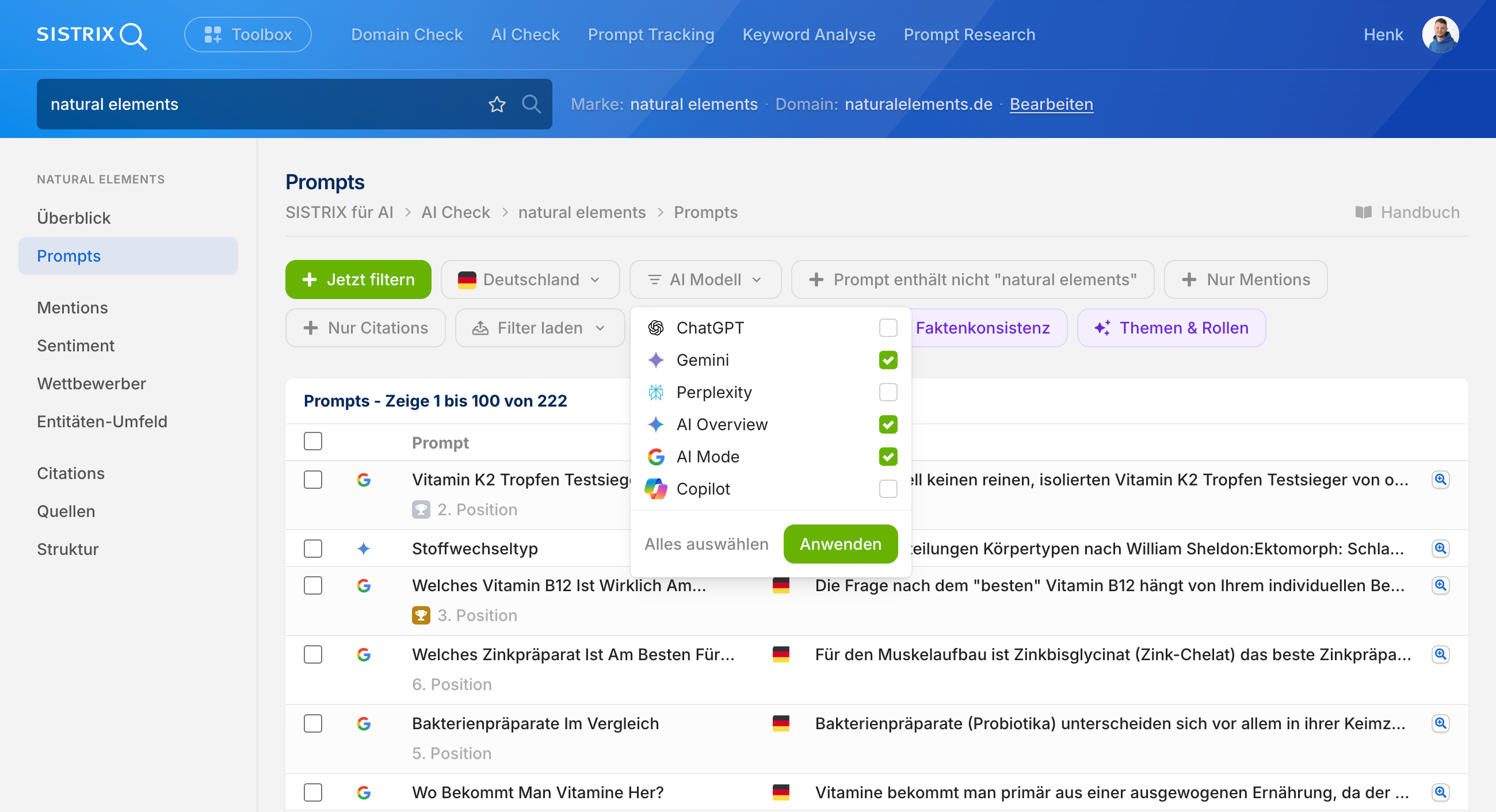Click the magnifier icon in search bar
The image size is (1496, 812).
(531, 104)
